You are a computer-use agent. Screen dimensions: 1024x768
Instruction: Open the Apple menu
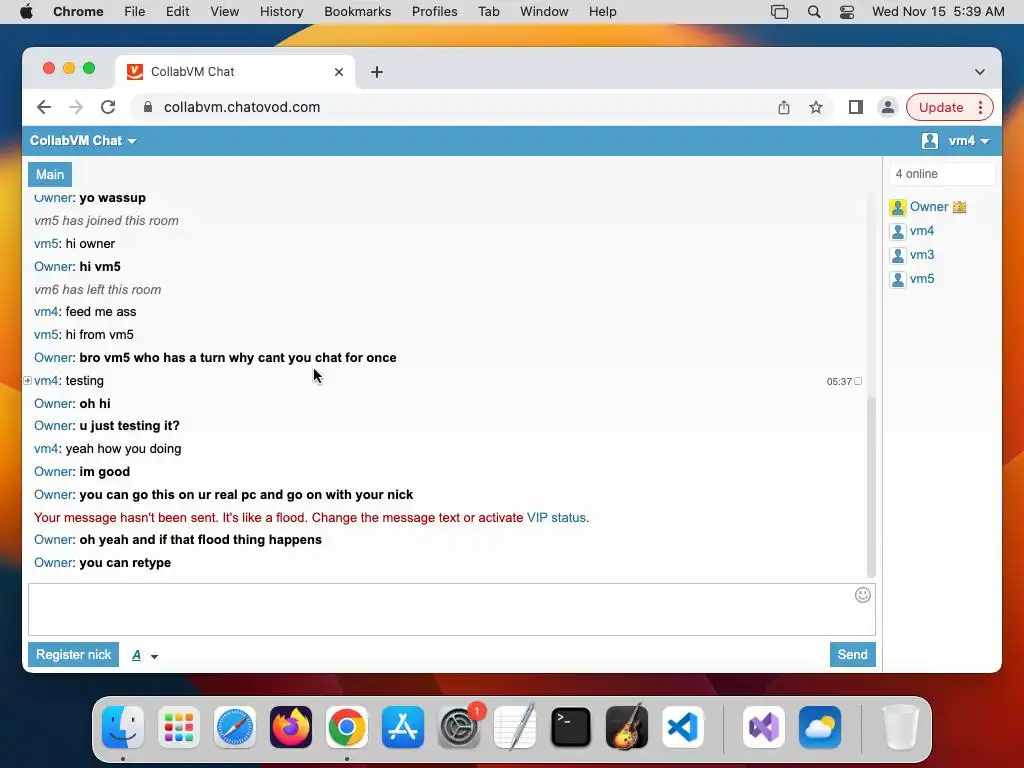[26, 12]
